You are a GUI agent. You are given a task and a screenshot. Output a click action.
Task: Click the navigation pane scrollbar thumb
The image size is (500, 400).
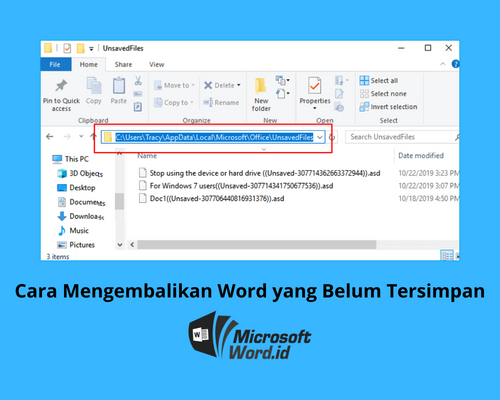[x=119, y=201]
